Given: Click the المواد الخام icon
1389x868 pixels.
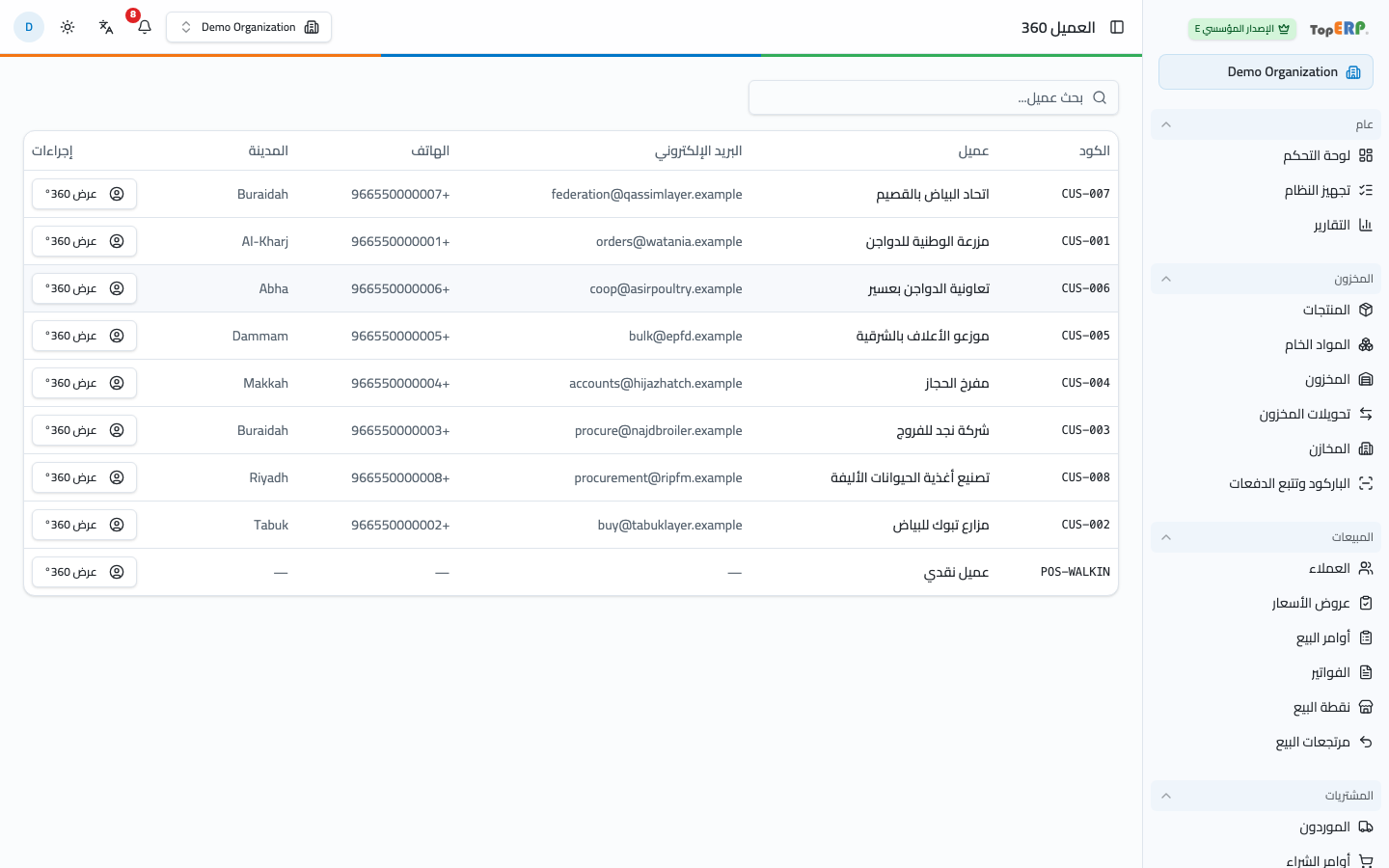Looking at the screenshot, I should click(1366, 344).
